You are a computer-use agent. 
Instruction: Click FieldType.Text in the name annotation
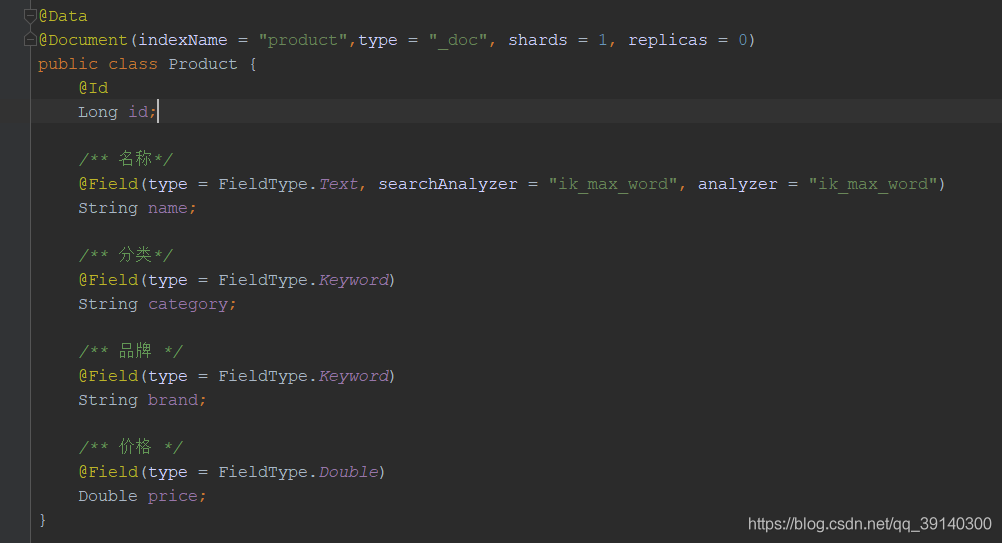(x=288, y=184)
